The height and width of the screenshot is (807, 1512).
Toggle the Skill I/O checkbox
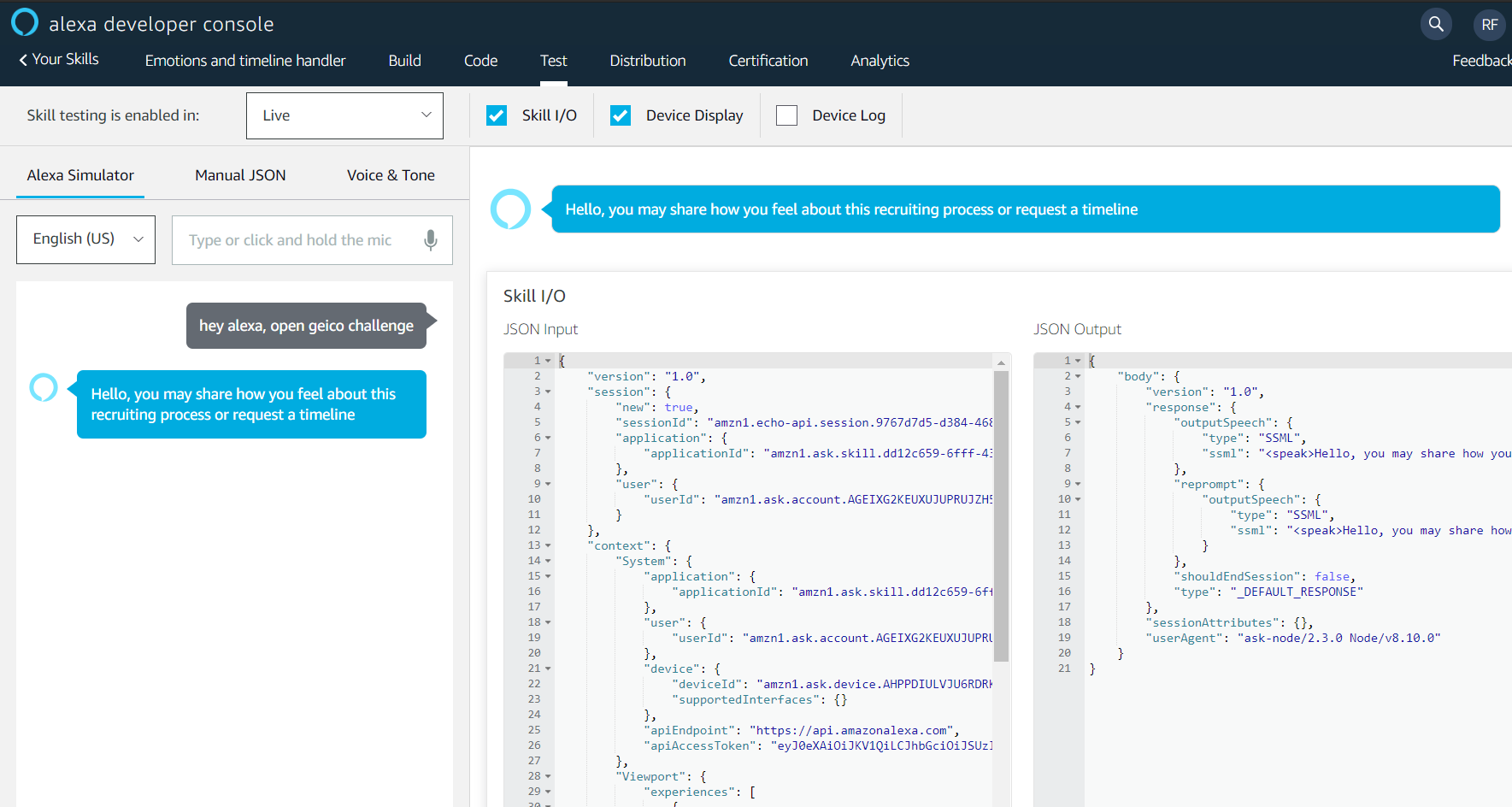click(x=497, y=115)
